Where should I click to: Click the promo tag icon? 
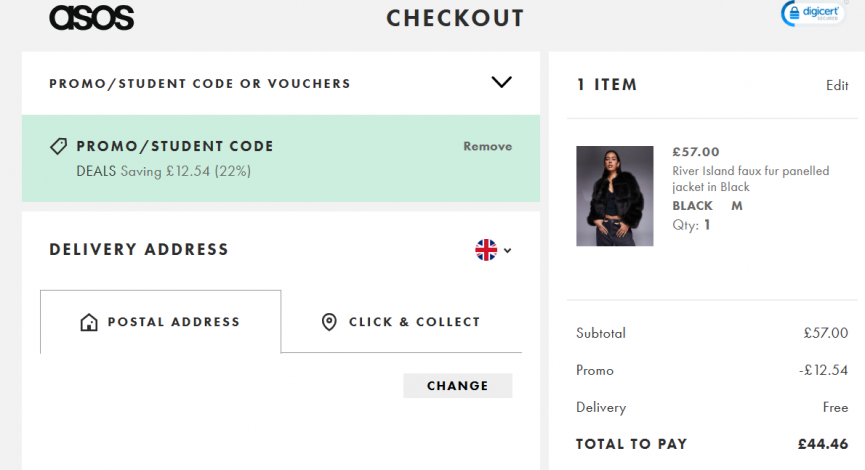click(x=59, y=146)
